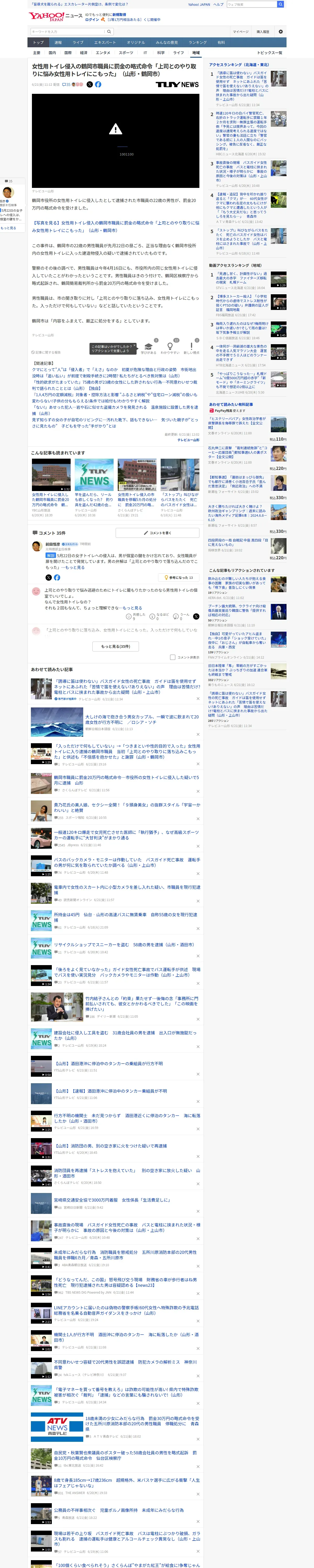The image size is (314, 1568).
Task: Select the 国内 category
Action: pos(52,53)
